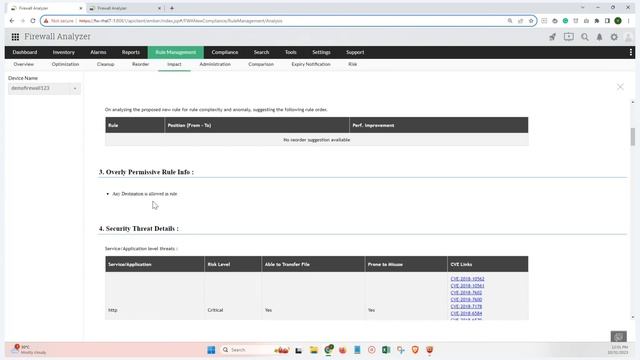The width and height of the screenshot is (640, 360).
Task: Reload the current page
Action: pos(33,21)
